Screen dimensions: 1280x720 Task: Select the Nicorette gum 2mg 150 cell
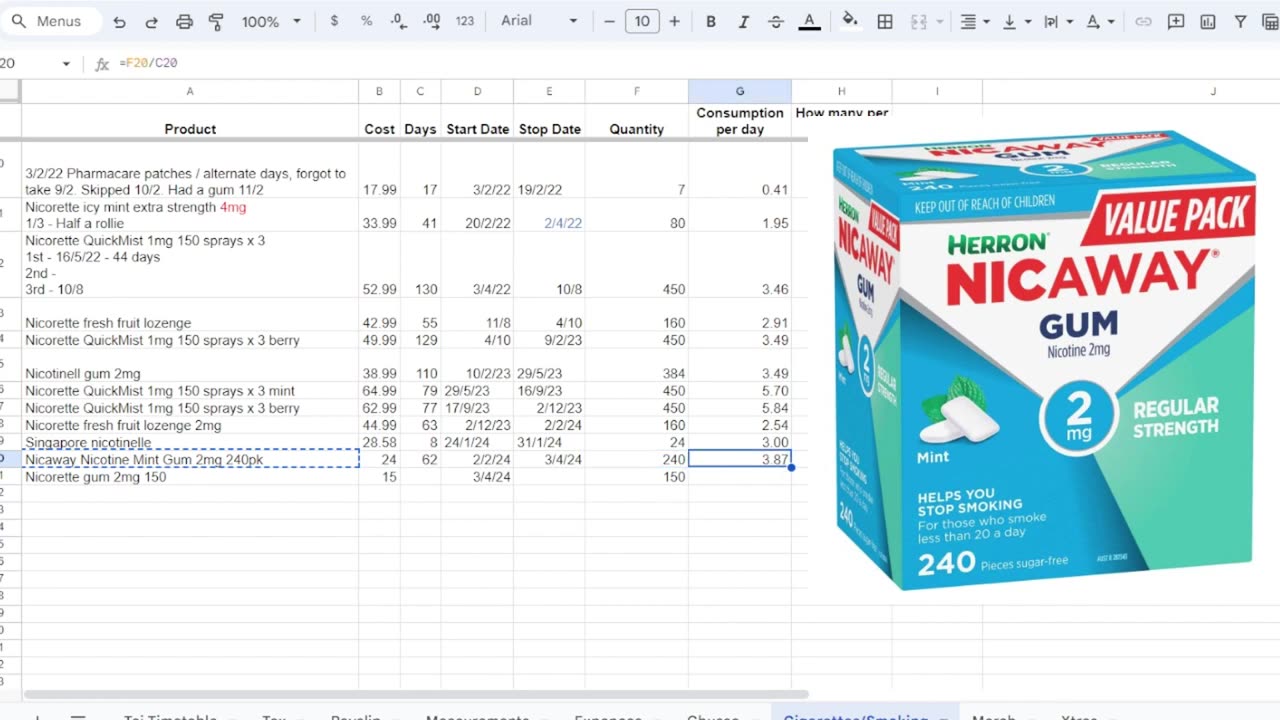pyautogui.click(x=190, y=477)
